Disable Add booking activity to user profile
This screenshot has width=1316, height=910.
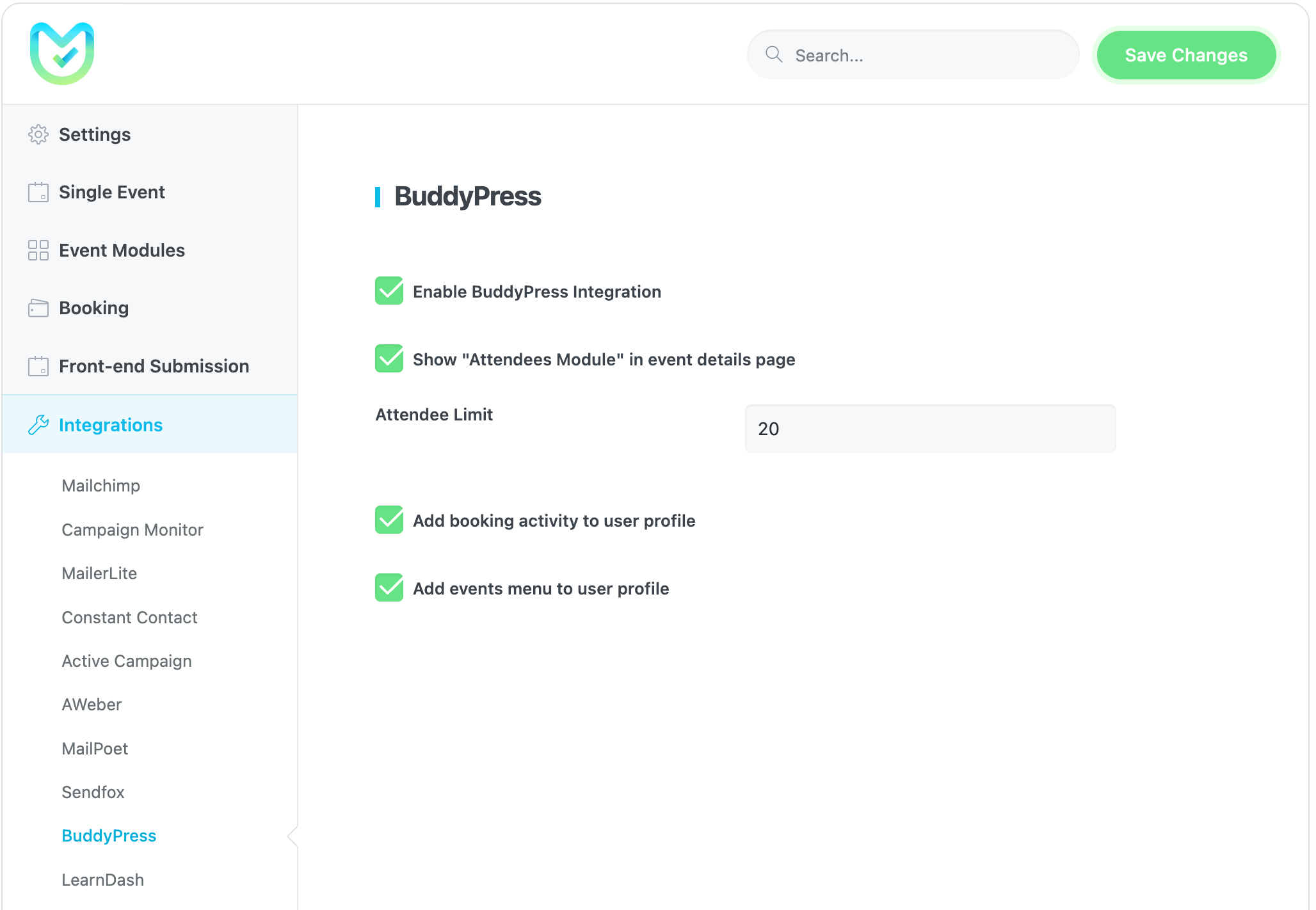pyautogui.click(x=389, y=520)
